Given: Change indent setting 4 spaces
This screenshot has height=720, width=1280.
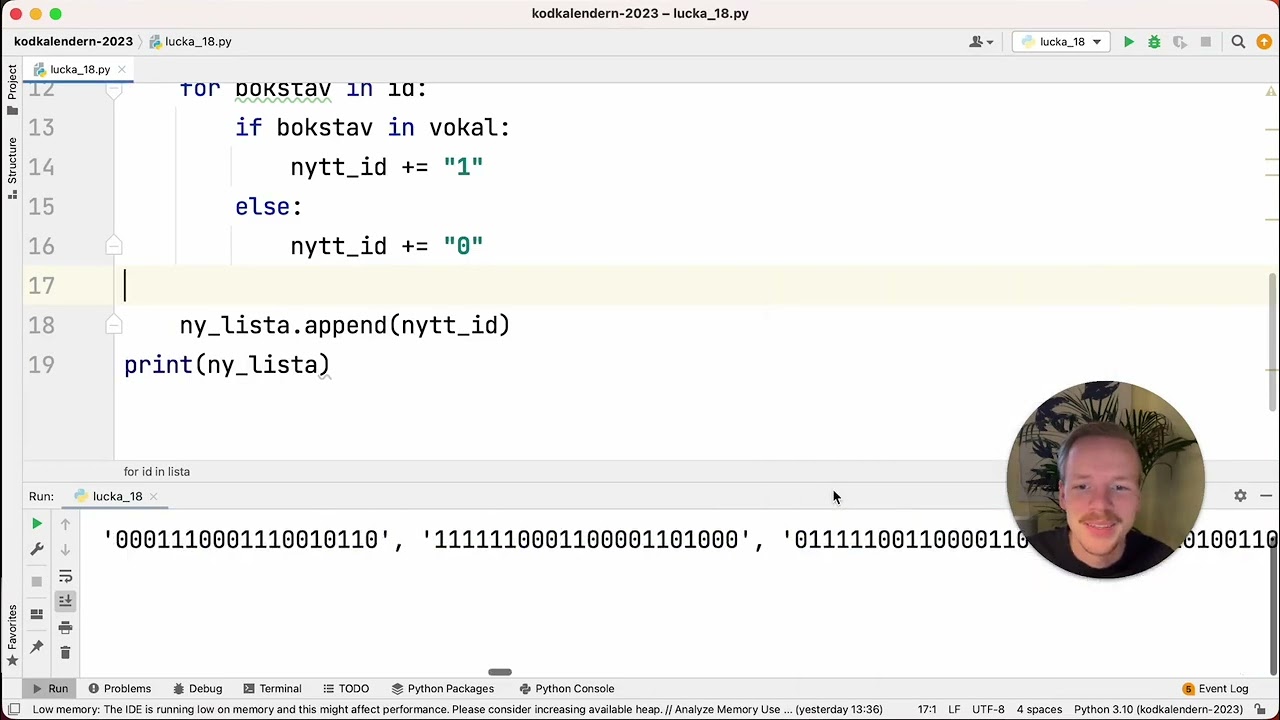Looking at the screenshot, I should (1040, 709).
